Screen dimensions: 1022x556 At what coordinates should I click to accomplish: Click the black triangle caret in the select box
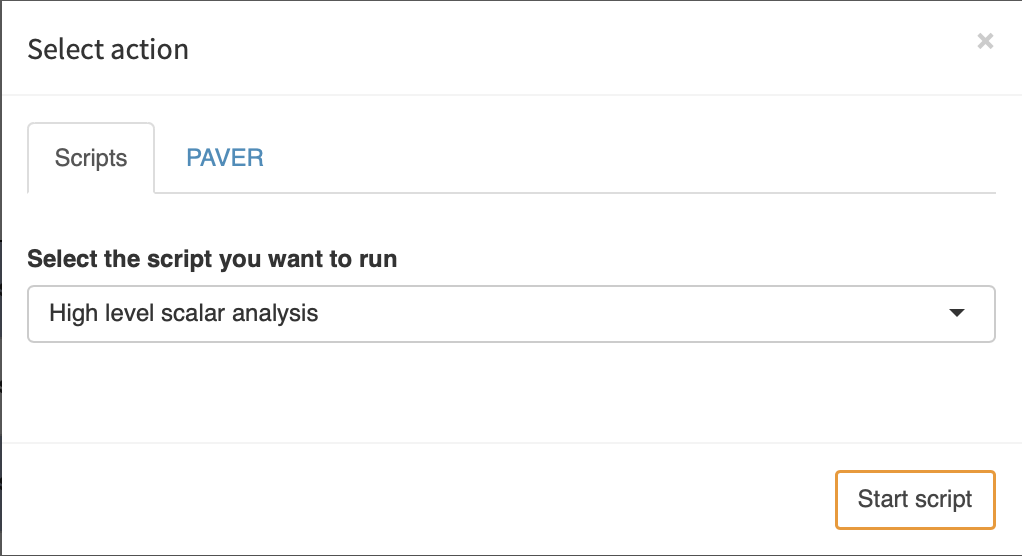[x=956, y=314]
